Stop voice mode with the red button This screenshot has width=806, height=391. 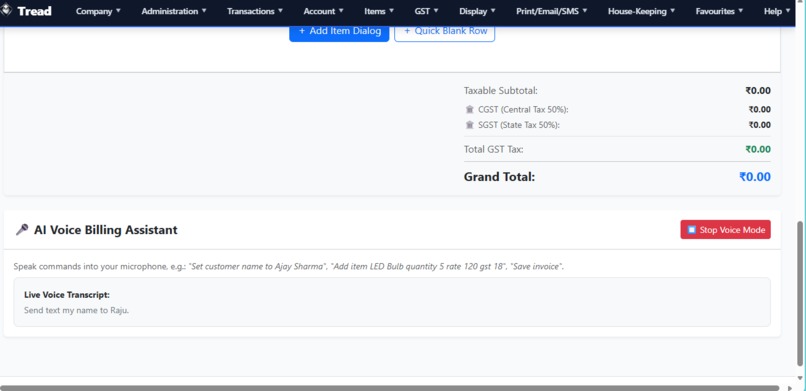725,230
